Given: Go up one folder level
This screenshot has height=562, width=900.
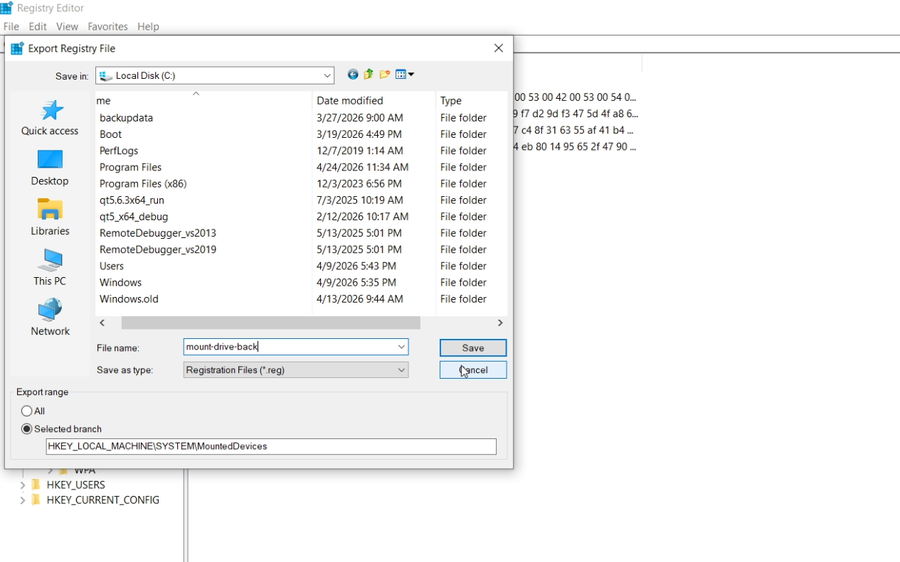Looking at the screenshot, I should click(368, 75).
